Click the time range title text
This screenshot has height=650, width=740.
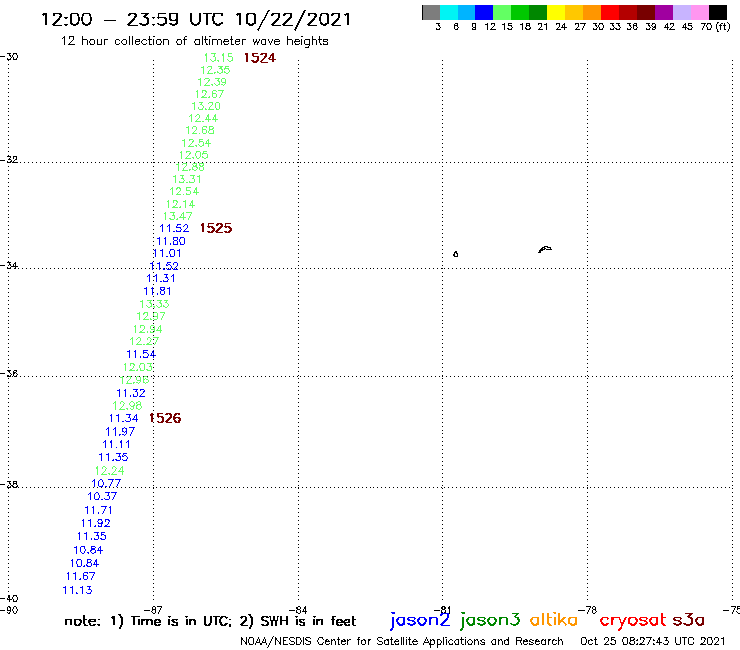click(x=196, y=20)
